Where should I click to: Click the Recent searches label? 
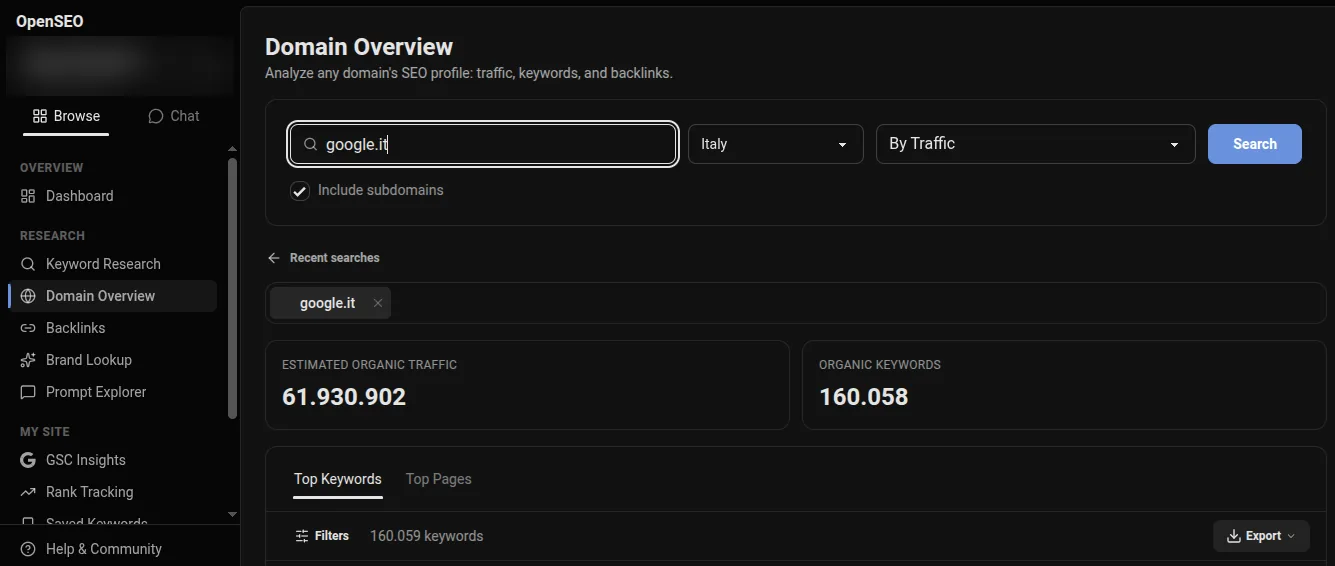(x=335, y=258)
